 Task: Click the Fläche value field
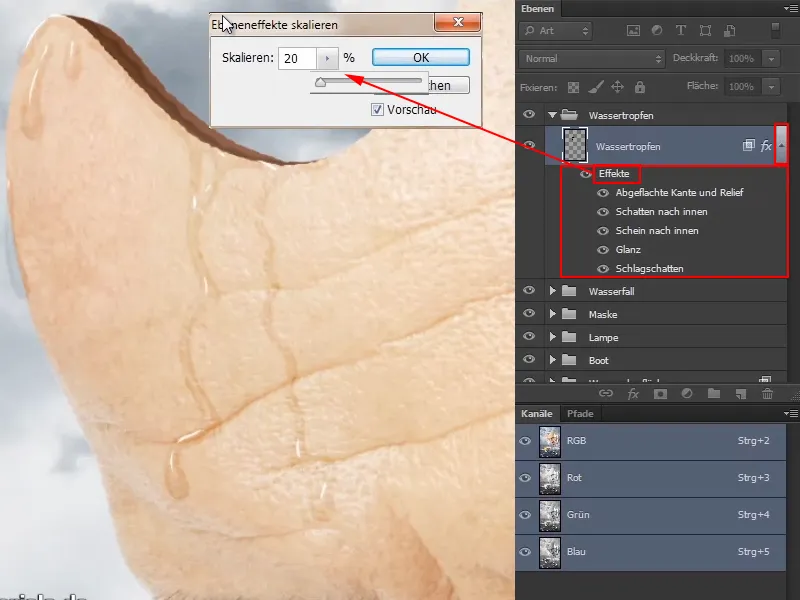coord(742,87)
